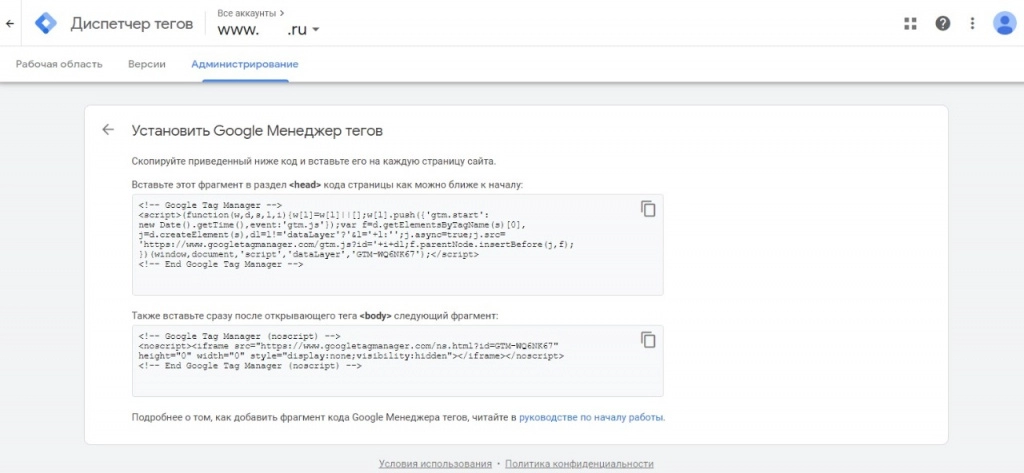Switch to the Версии tab
The height and width of the screenshot is (473, 1024).
tap(146, 64)
